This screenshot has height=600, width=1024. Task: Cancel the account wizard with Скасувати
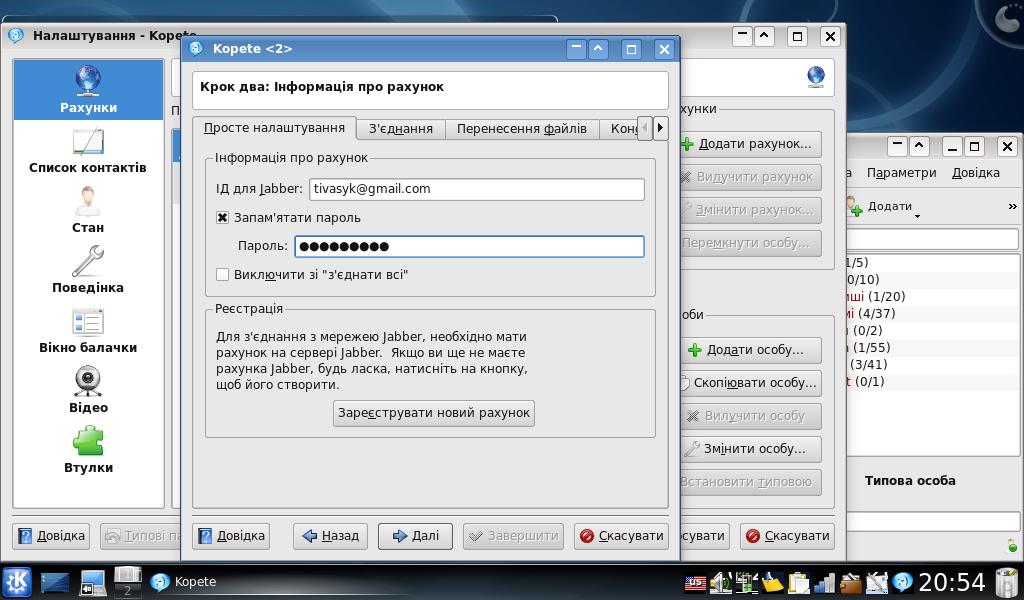click(x=622, y=536)
